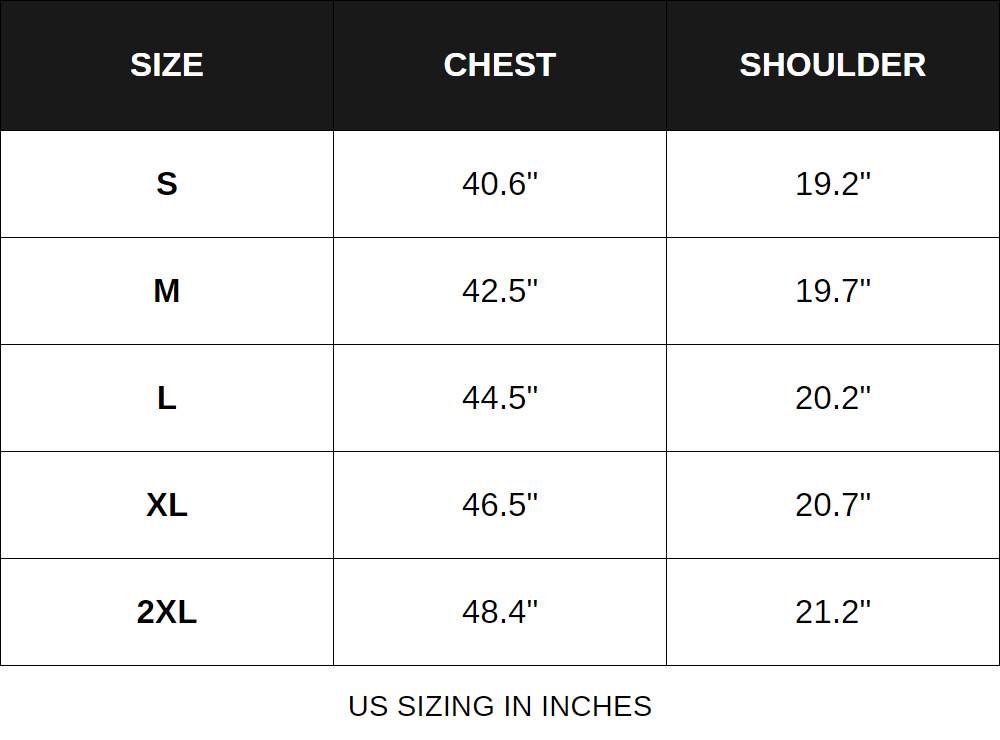Select the 2XL size cell
Screen dimensions: 1000x740
[167, 612]
